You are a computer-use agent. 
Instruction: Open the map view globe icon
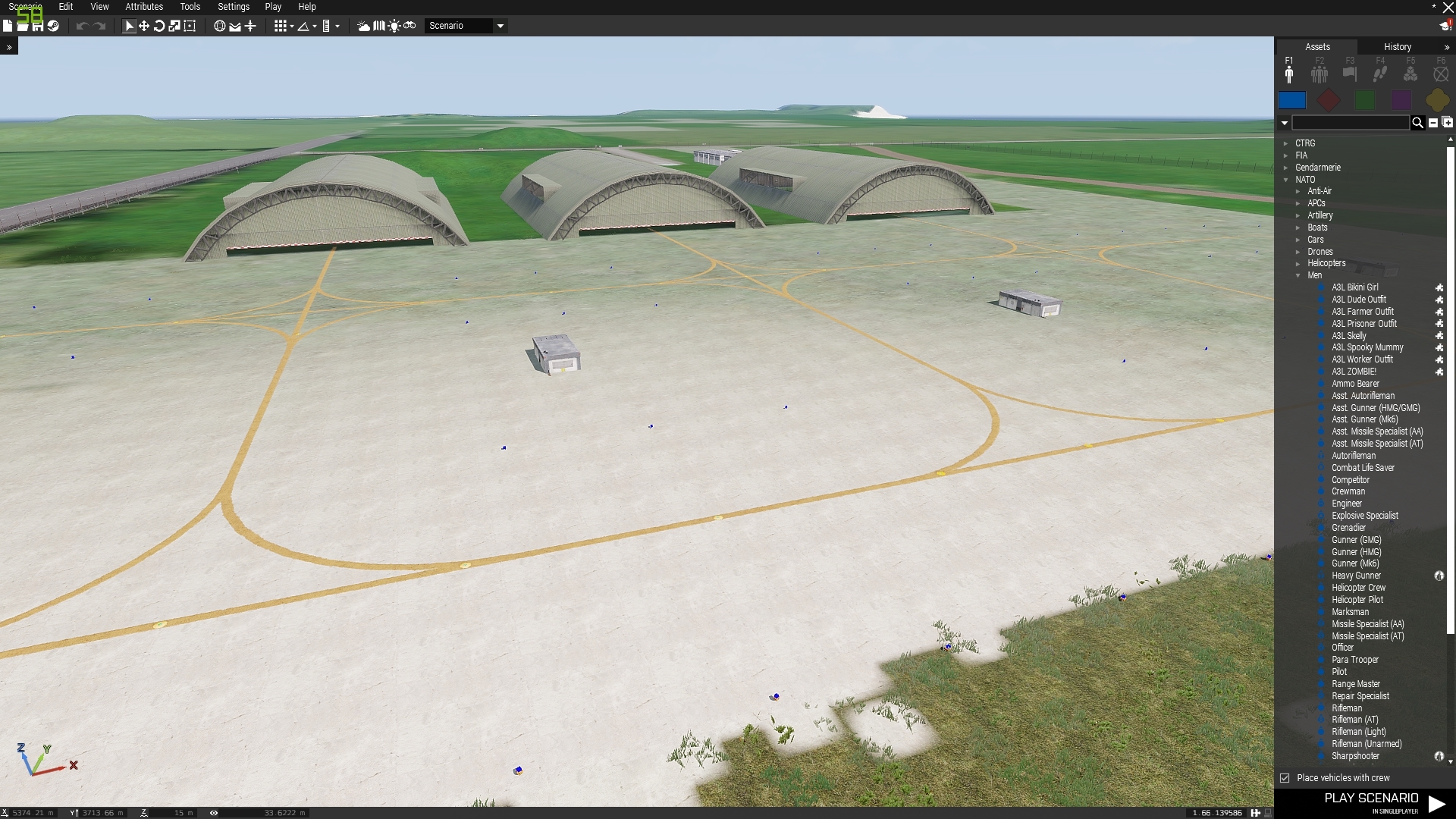point(219,26)
